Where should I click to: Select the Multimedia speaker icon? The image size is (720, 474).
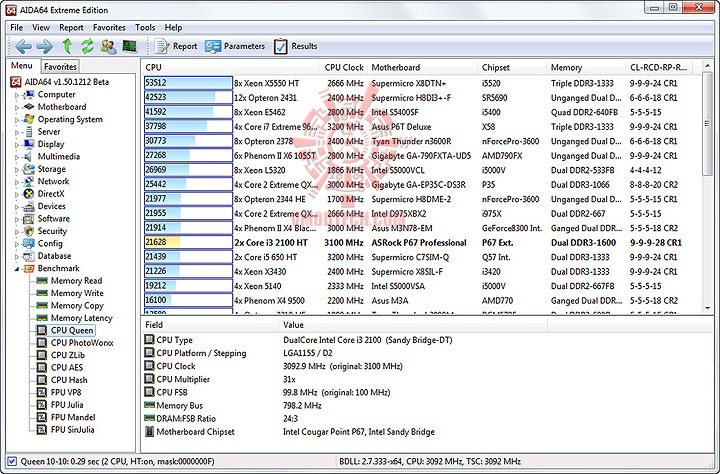tap(29, 157)
